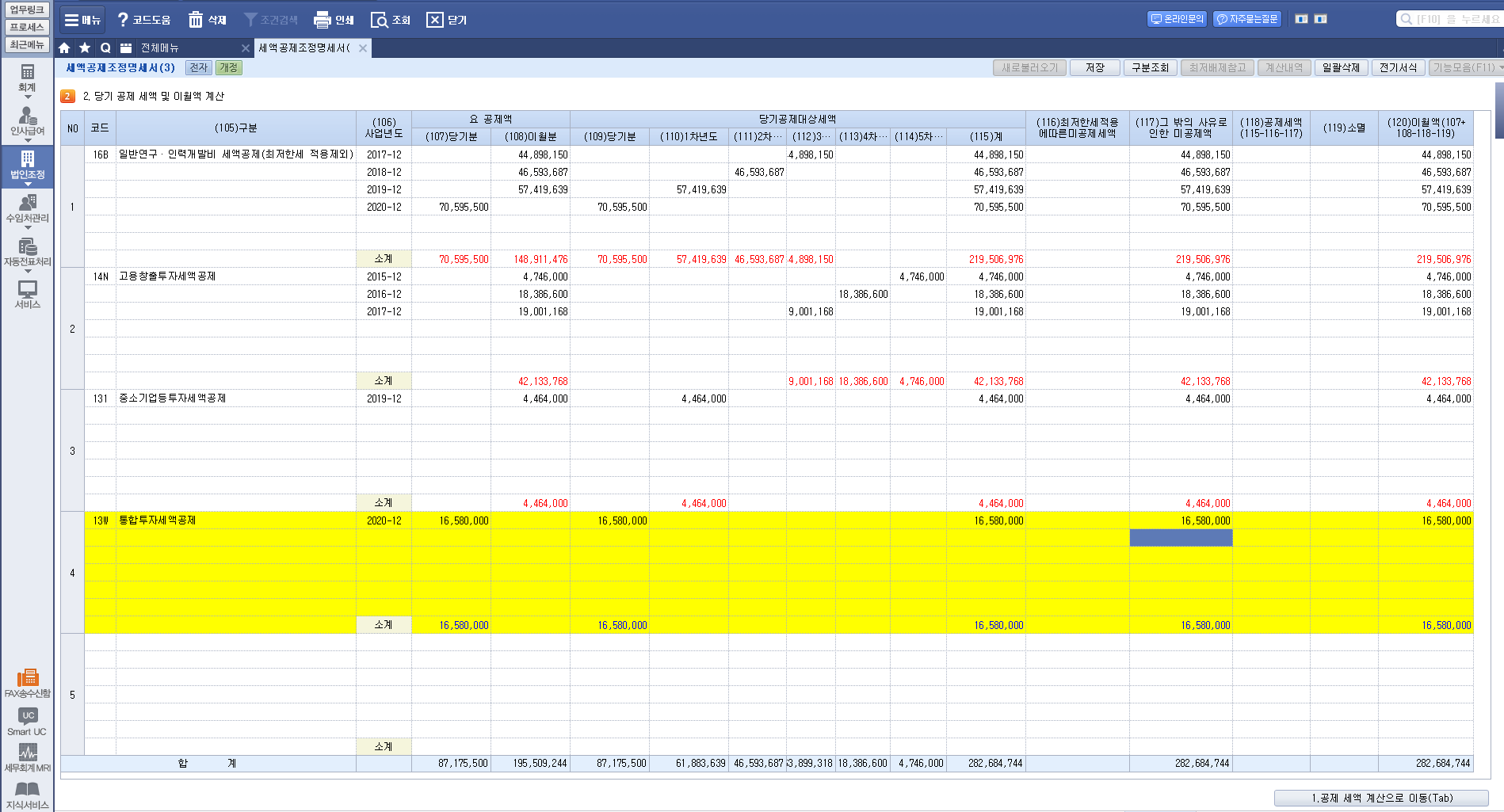Screen dimensions: 1504x812
Task: Go to the home tab icon
Action: [65, 48]
